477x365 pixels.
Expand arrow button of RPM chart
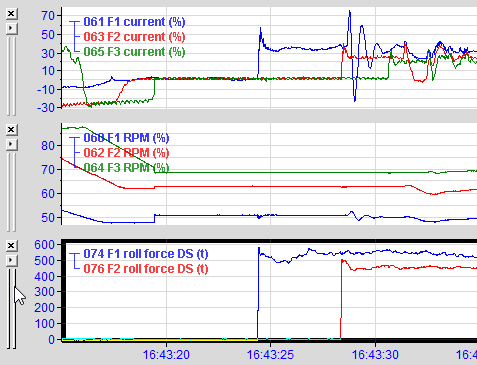(x=11, y=144)
